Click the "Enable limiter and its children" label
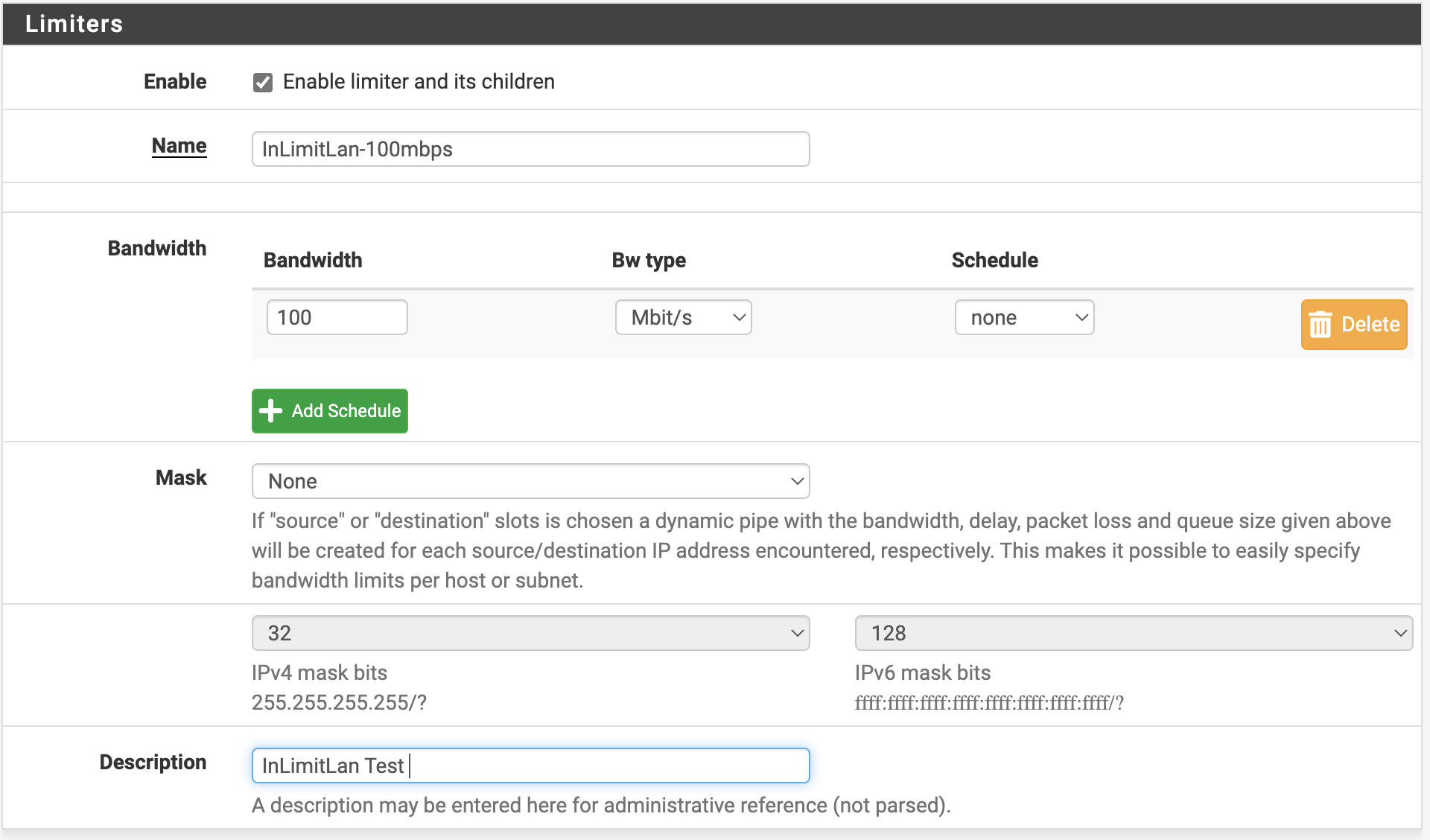The image size is (1430, 840). [x=419, y=82]
